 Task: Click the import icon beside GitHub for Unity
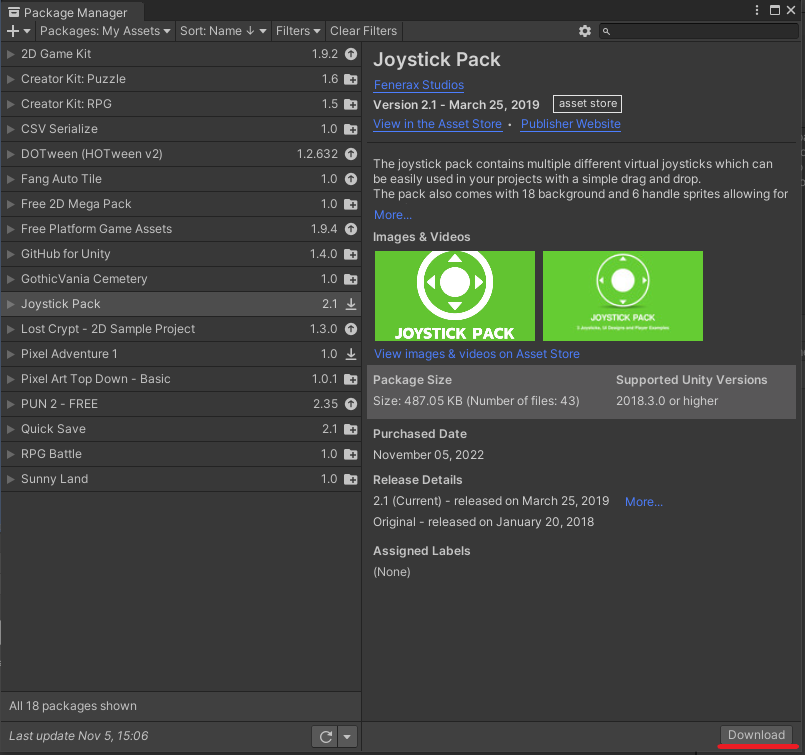pyautogui.click(x=352, y=254)
